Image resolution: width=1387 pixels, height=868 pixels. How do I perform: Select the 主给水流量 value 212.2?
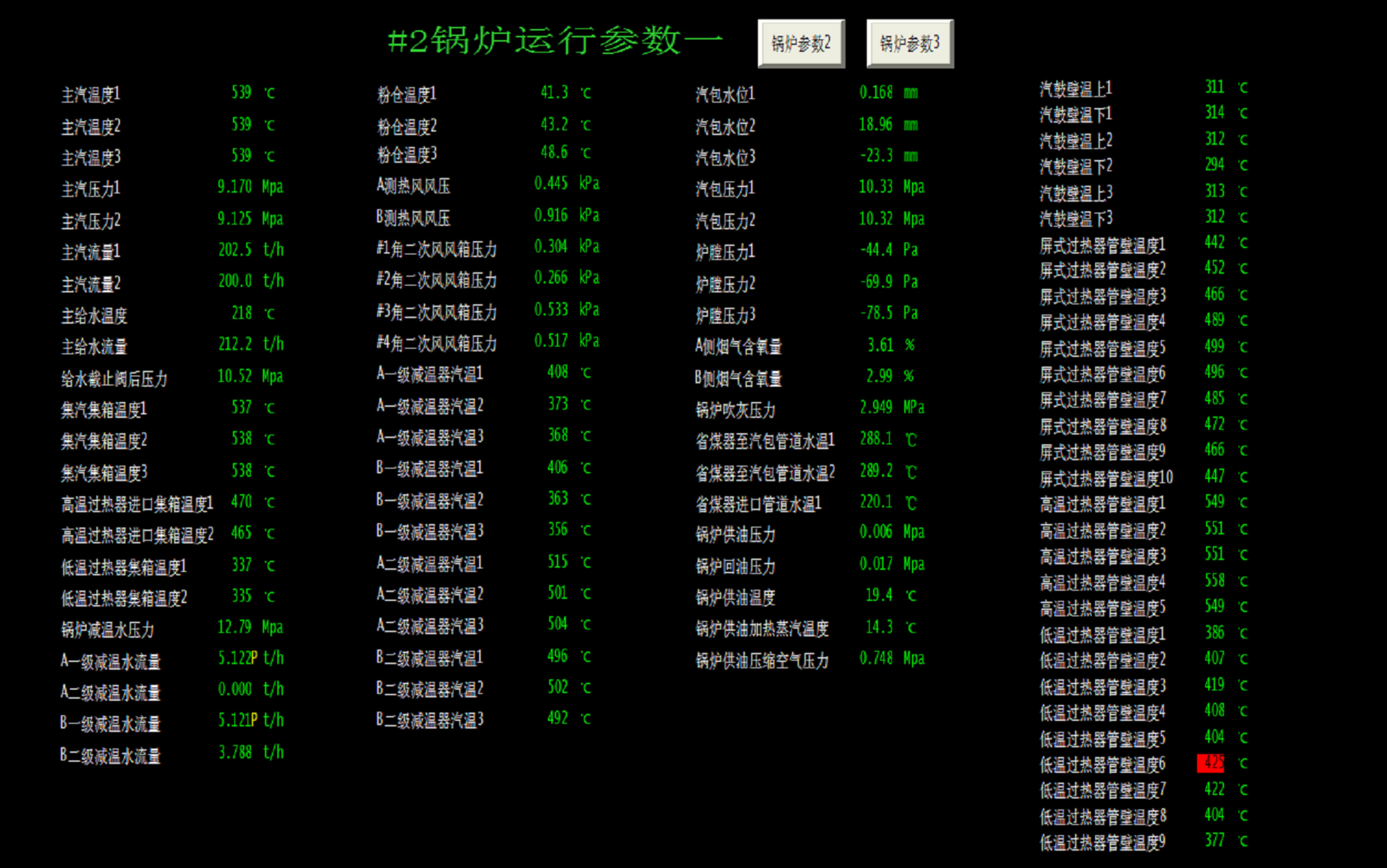pyautogui.click(x=235, y=344)
